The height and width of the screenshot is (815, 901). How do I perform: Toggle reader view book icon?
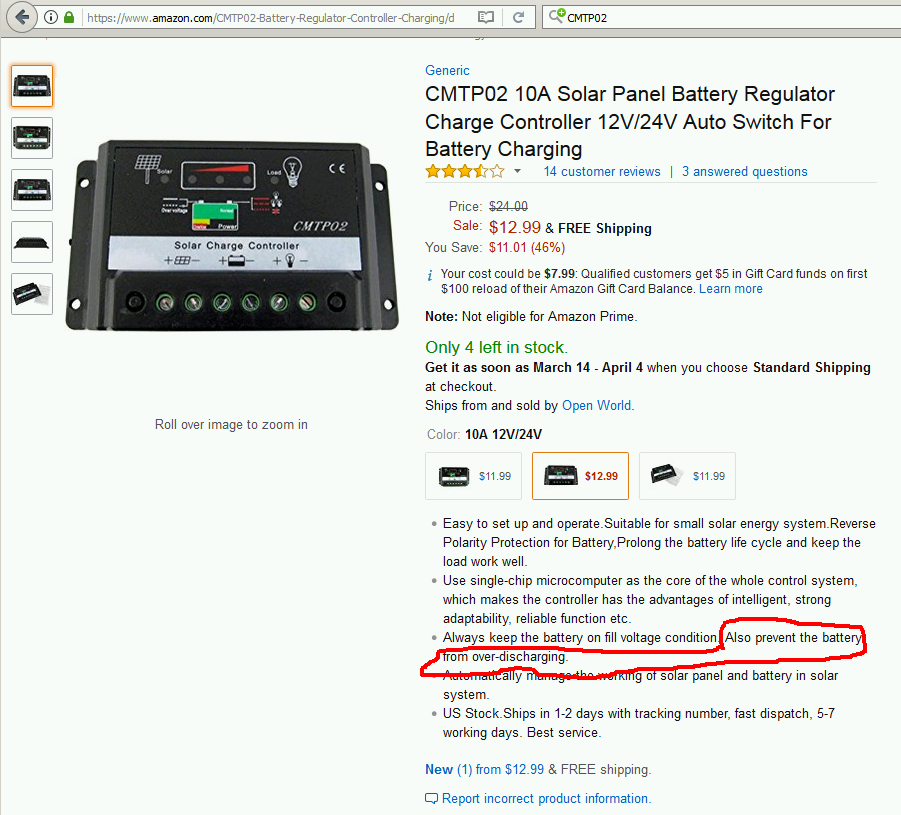pos(486,18)
